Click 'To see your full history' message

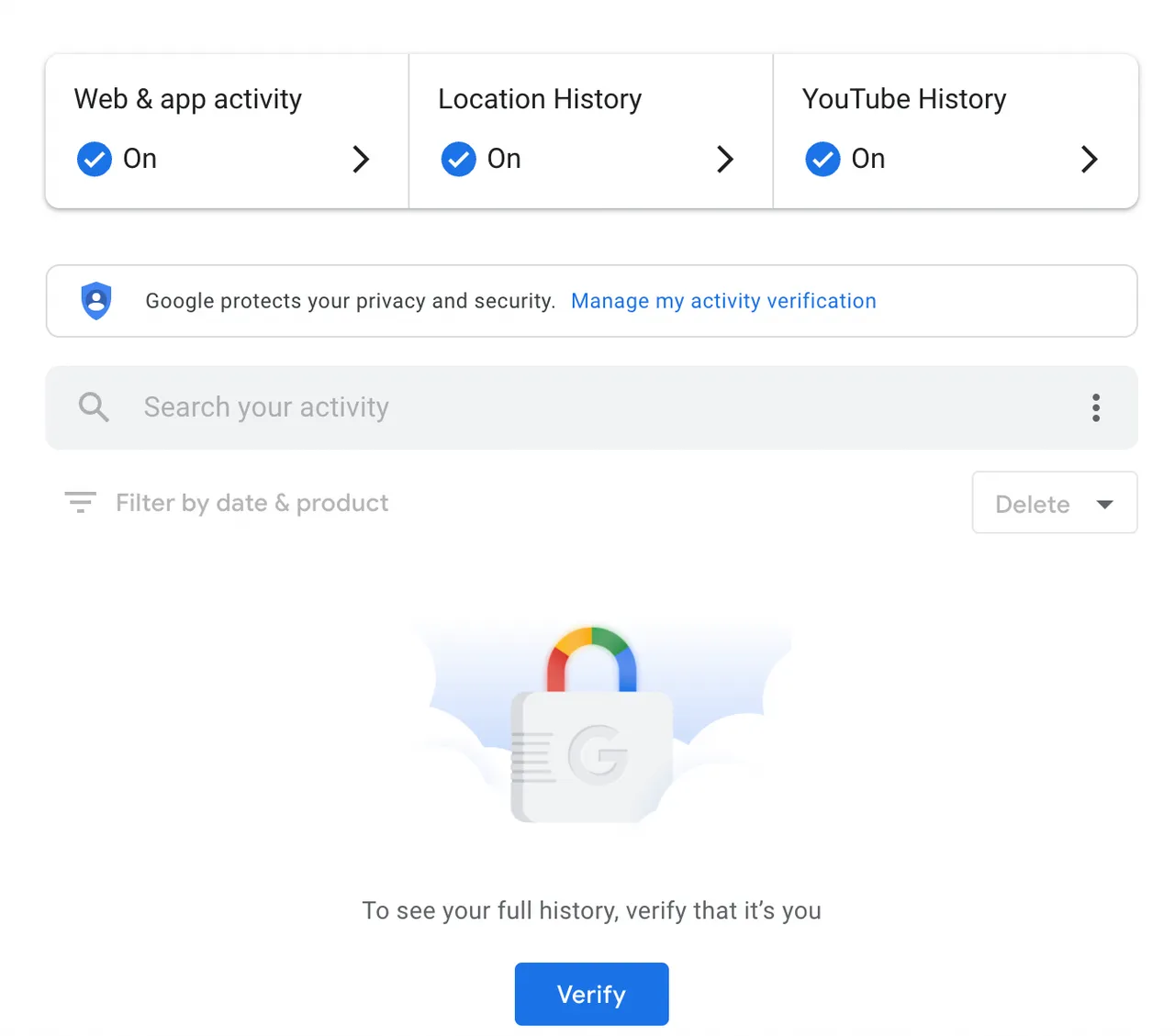click(x=592, y=910)
